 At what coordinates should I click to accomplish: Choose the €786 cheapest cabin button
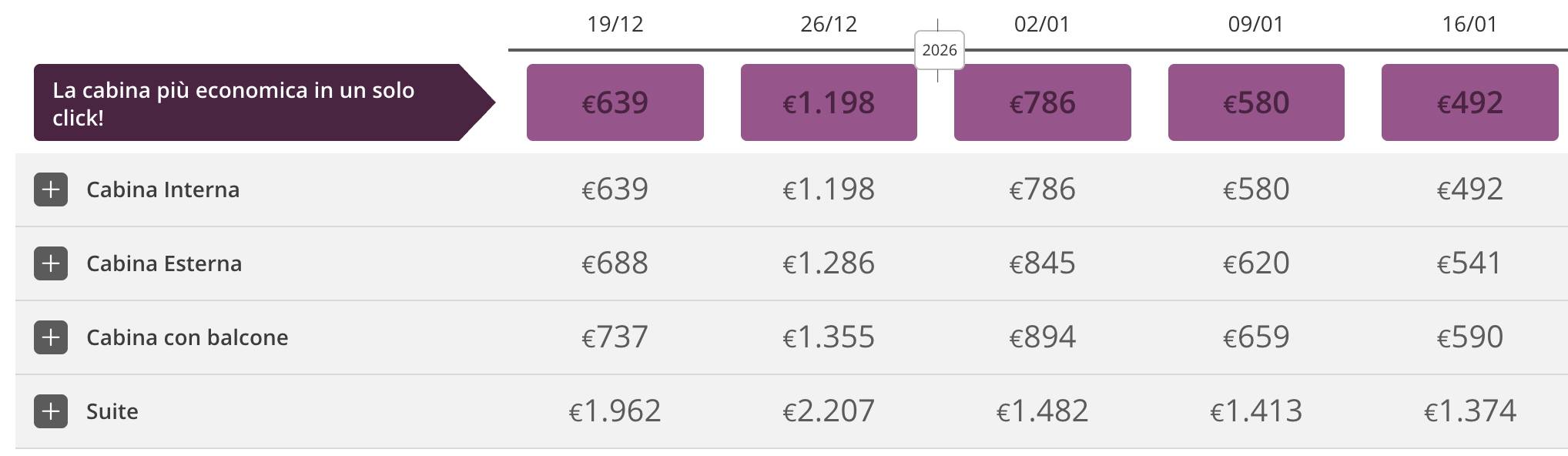[1042, 102]
